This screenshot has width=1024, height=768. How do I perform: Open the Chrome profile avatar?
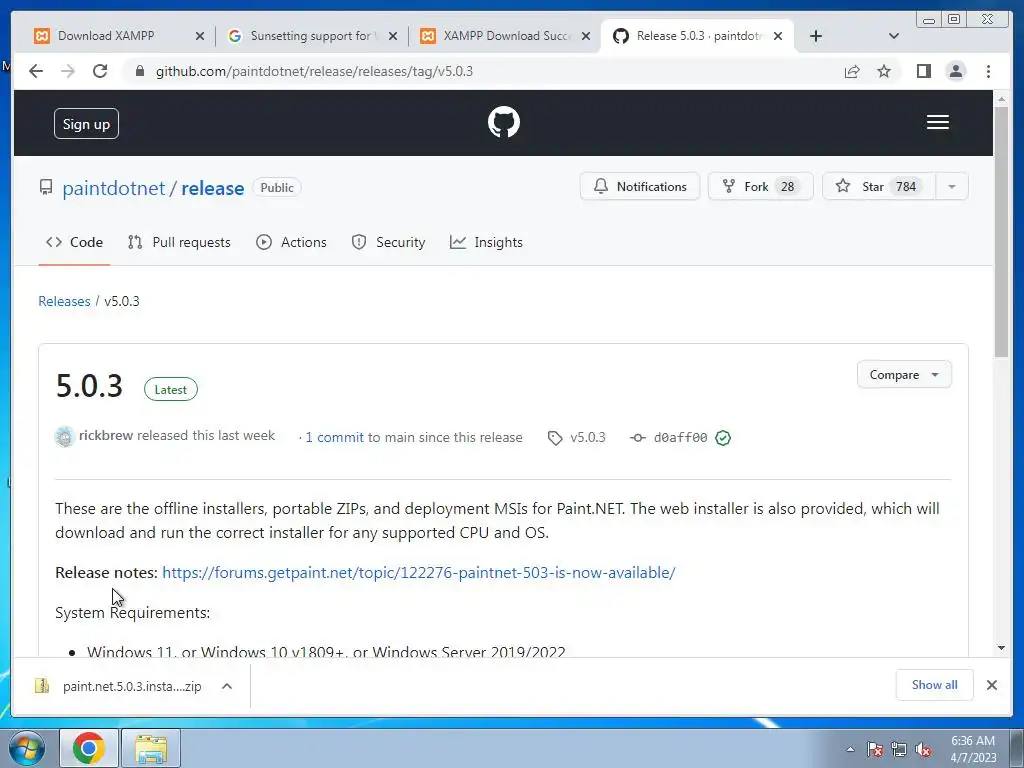[955, 71]
